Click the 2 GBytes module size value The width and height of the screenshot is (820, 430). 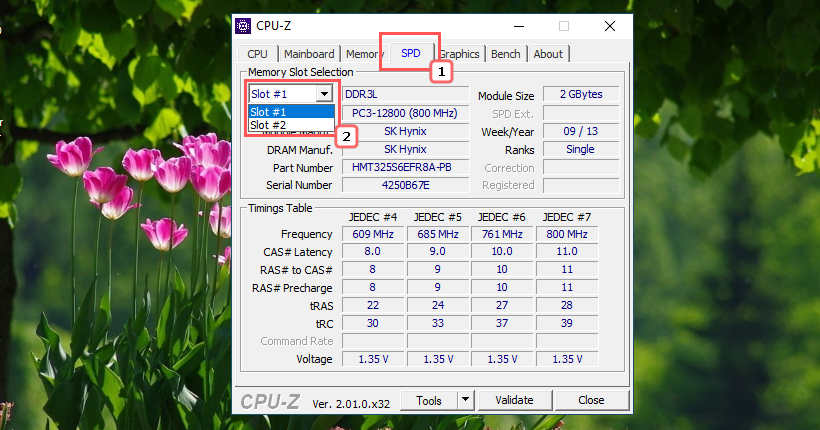coord(581,94)
